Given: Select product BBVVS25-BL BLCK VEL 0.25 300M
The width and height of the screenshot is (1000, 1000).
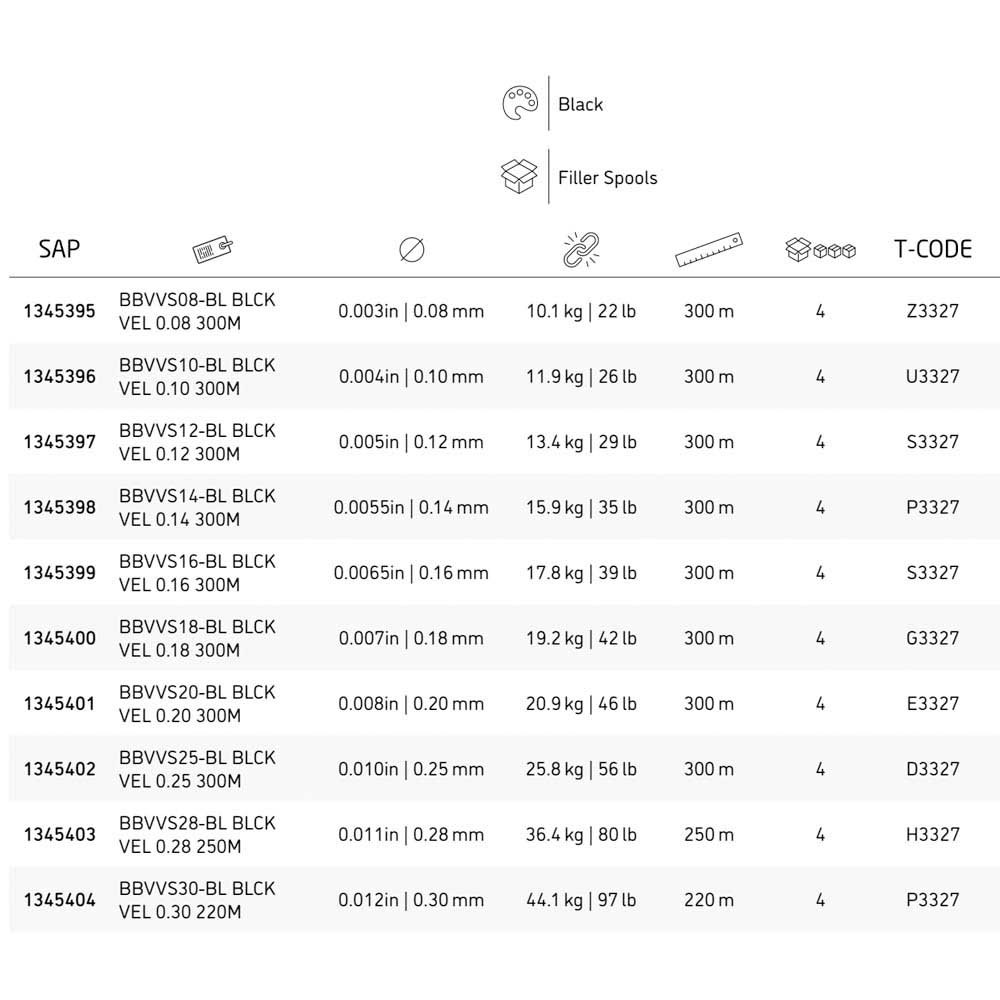Looking at the screenshot, I should 197,769.
